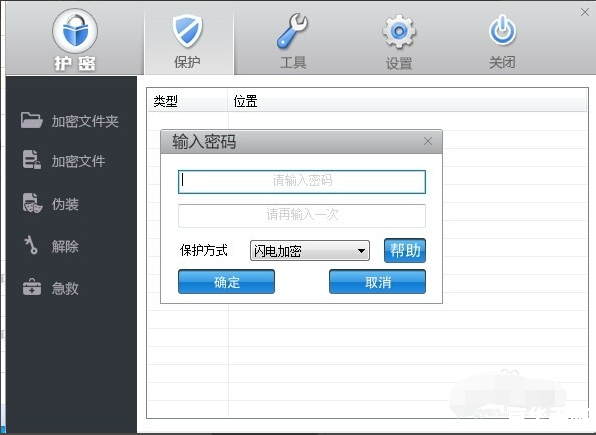Open the 工具 wrench tab

click(x=293, y=41)
